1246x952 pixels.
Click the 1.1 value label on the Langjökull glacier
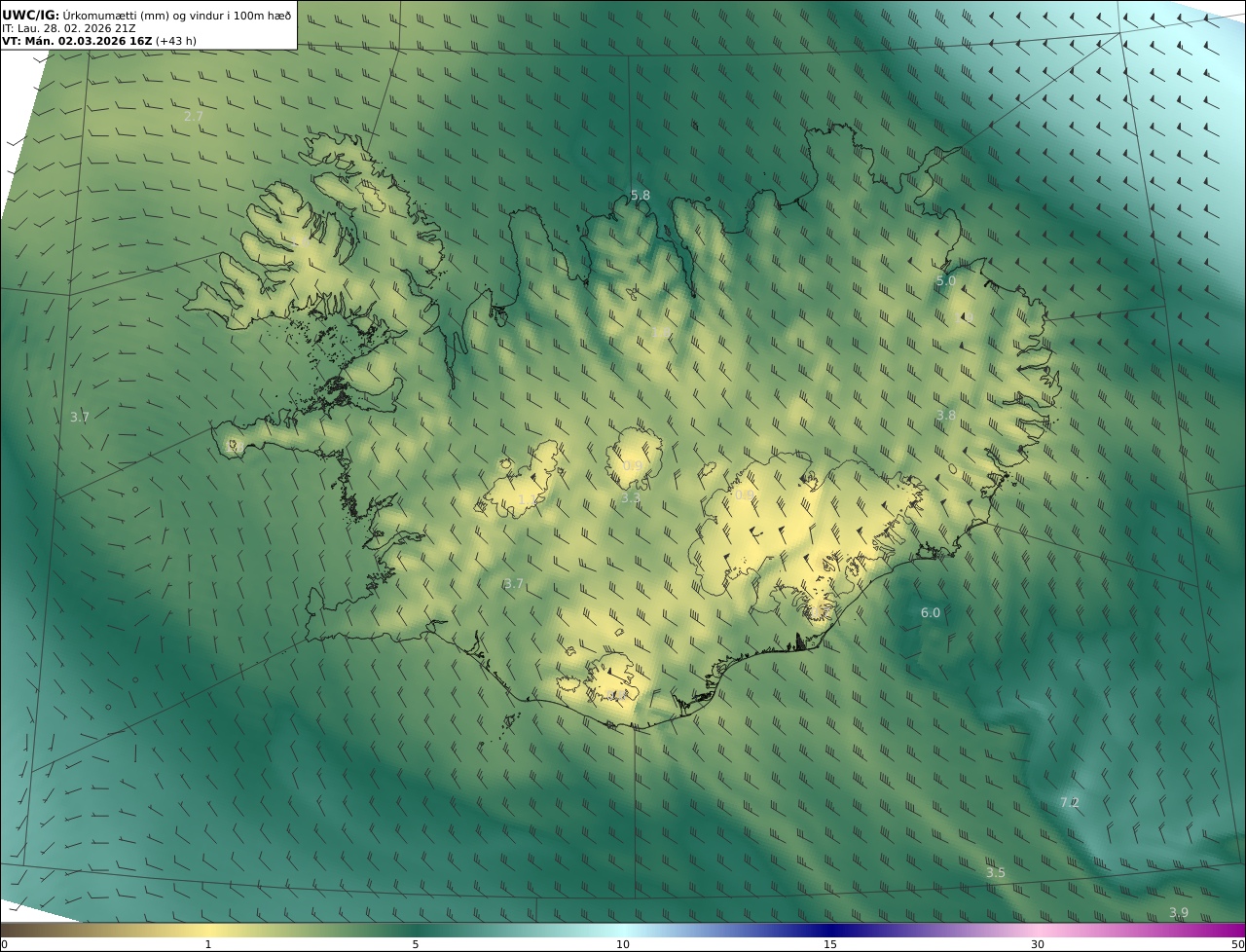(x=528, y=499)
